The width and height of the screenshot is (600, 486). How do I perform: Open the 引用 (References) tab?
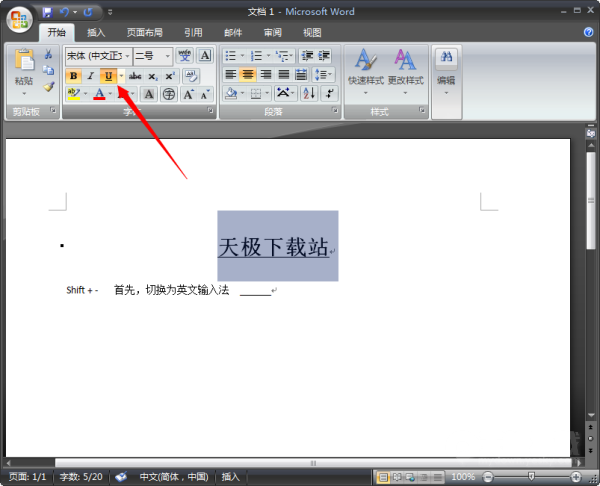tap(193, 33)
